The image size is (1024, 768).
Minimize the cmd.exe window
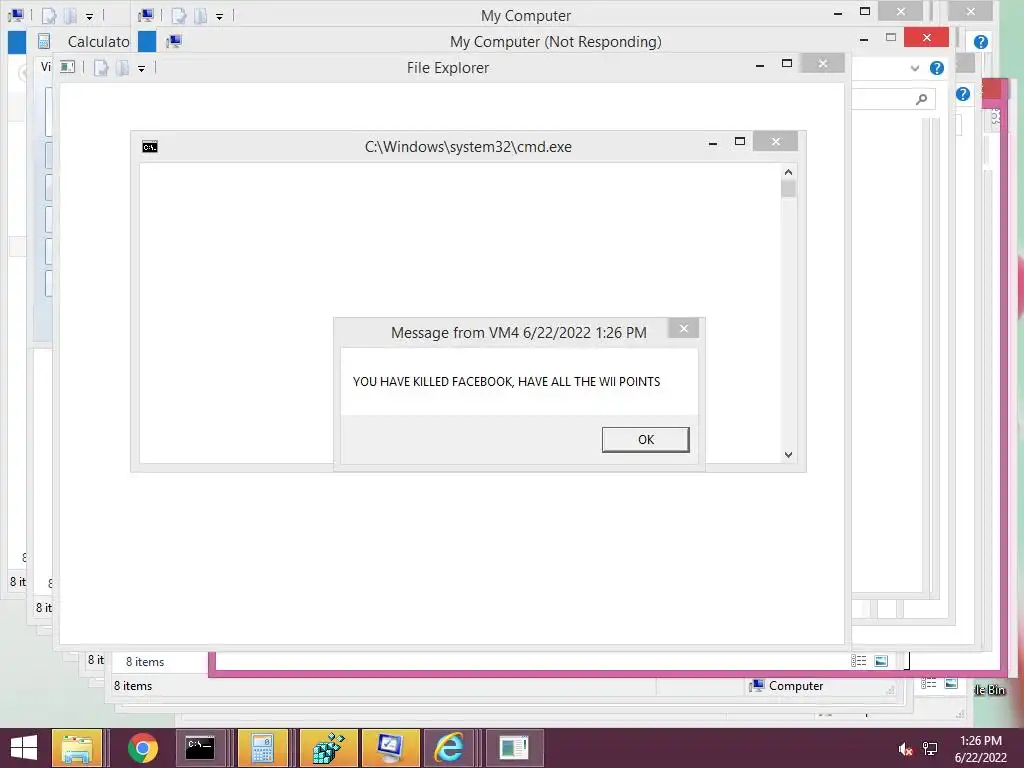(x=713, y=142)
